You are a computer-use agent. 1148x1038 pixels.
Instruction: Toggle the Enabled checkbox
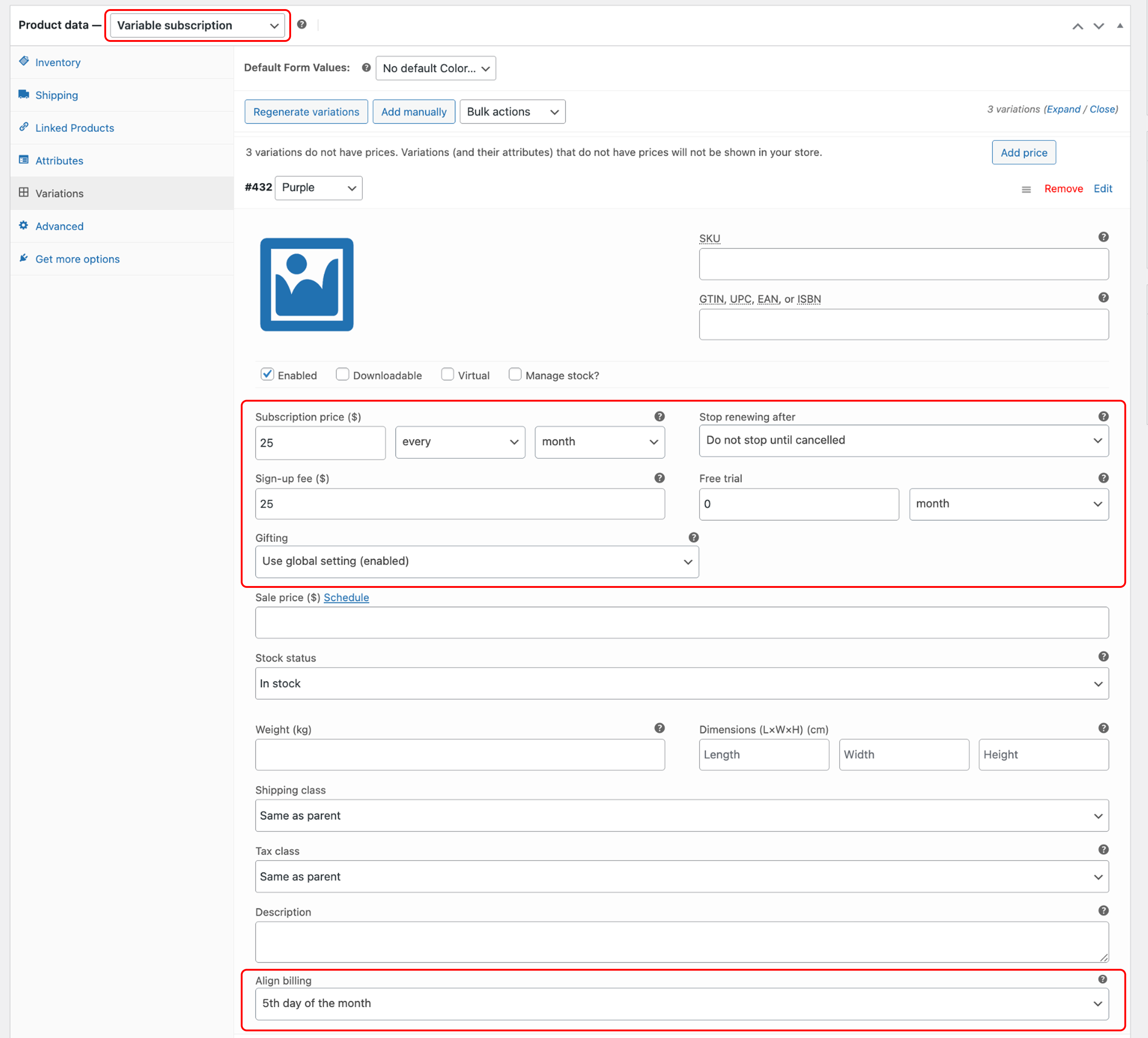(267, 374)
